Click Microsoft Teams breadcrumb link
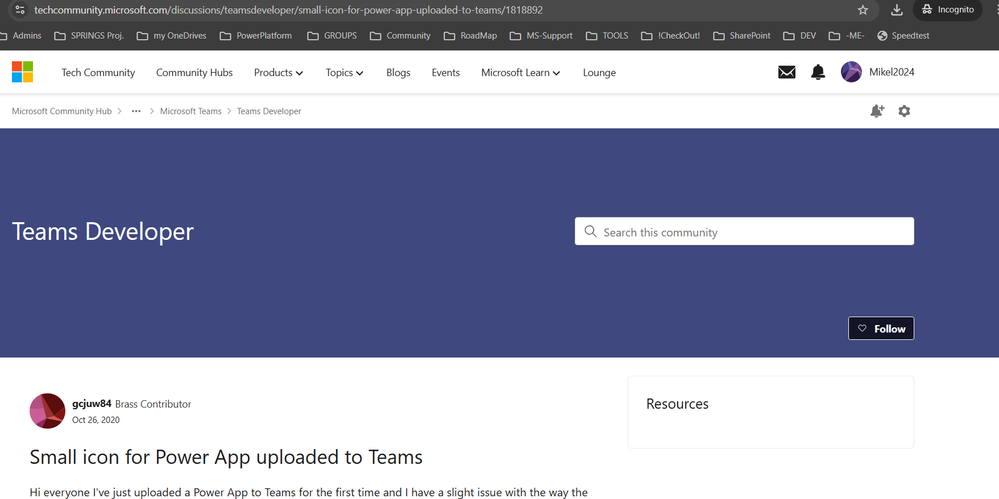 click(190, 111)
